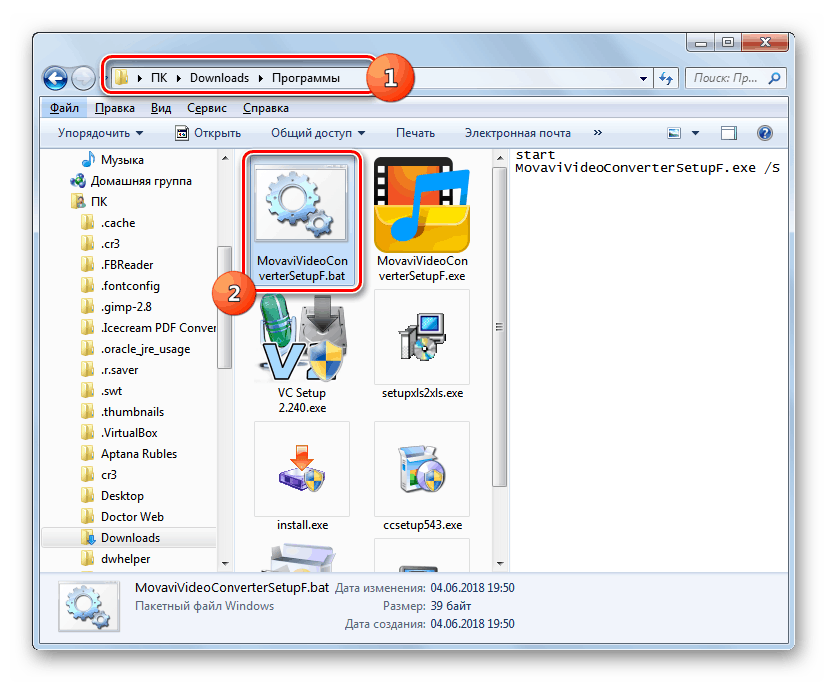Click file list scrollbar up arrow
The width and height of the screenshot is (828, 683).
click(500, 157)
